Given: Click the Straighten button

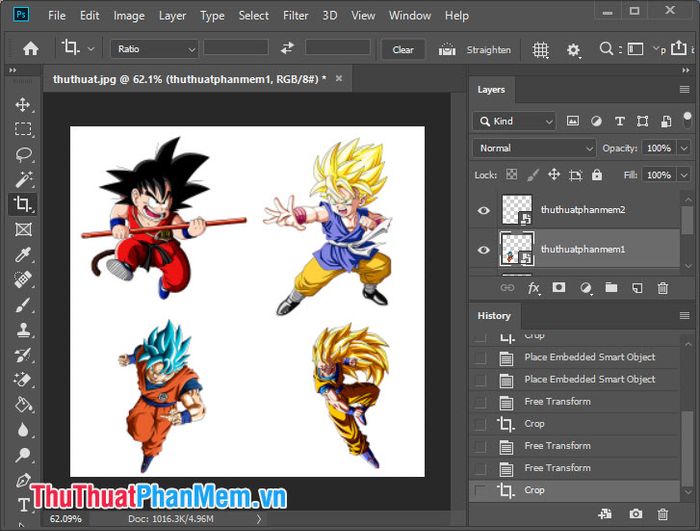Looking at the screenshot, I should tap(488, 50).
